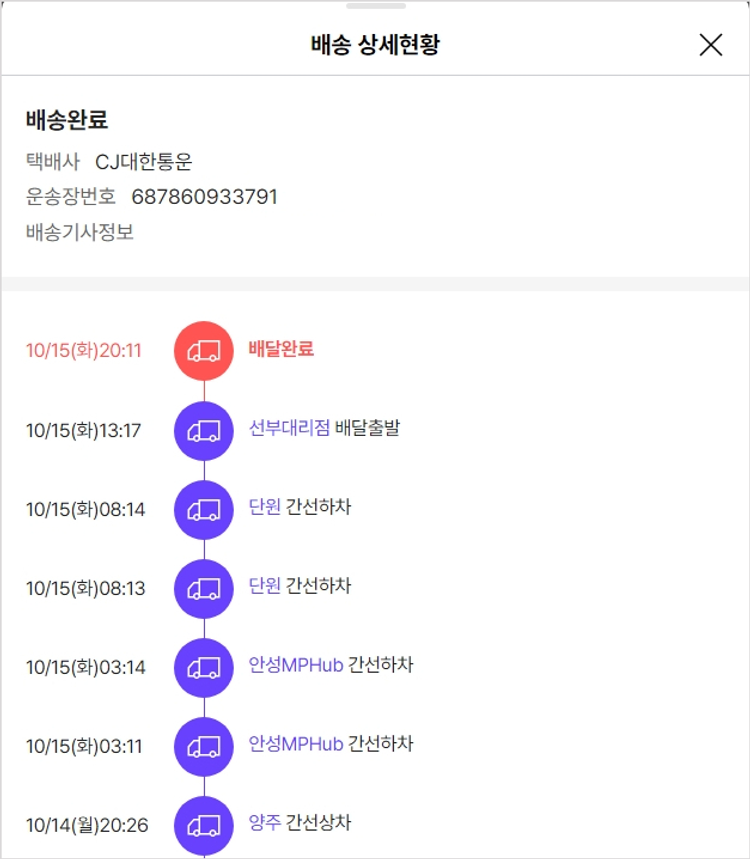The height and width of the screenshot is (859, 750).
Task: Click truck icon at 10/15 08:14 단원
Action: click(204, 510)
